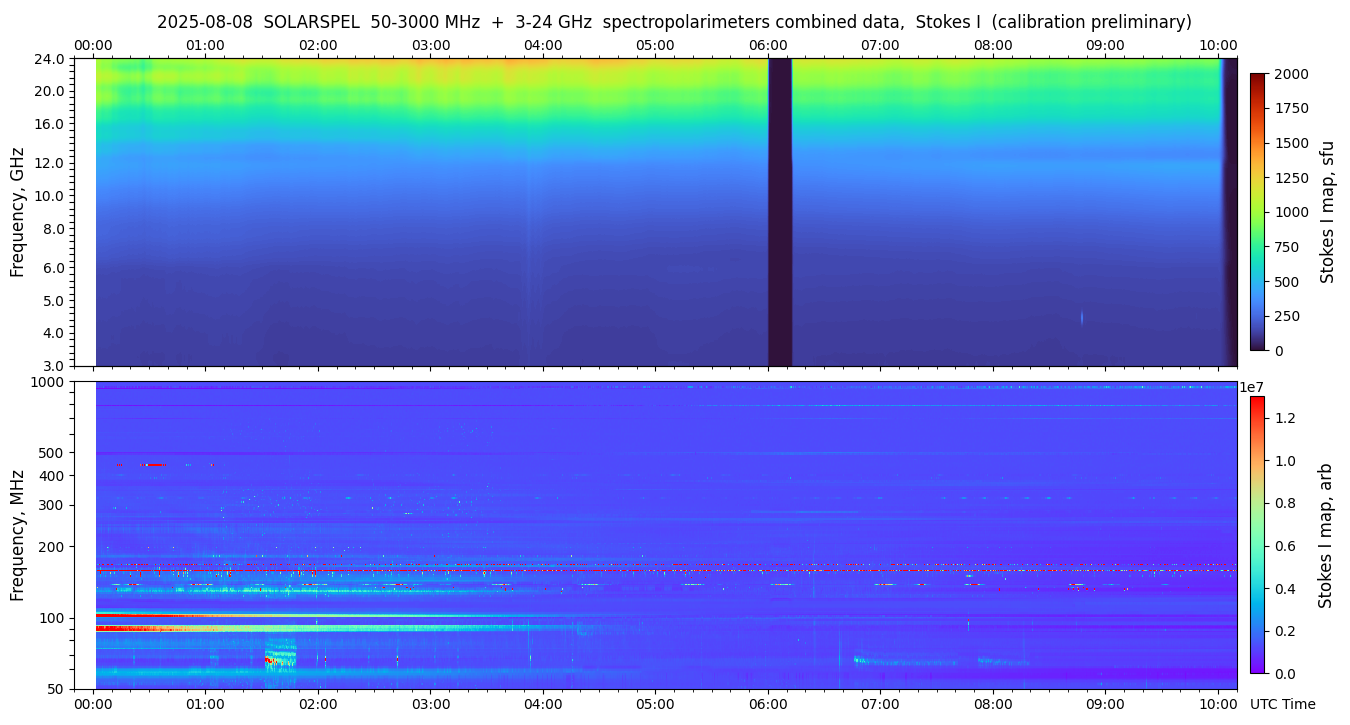
Task: Click the red streak at 450 MHz
Action: 151,464
